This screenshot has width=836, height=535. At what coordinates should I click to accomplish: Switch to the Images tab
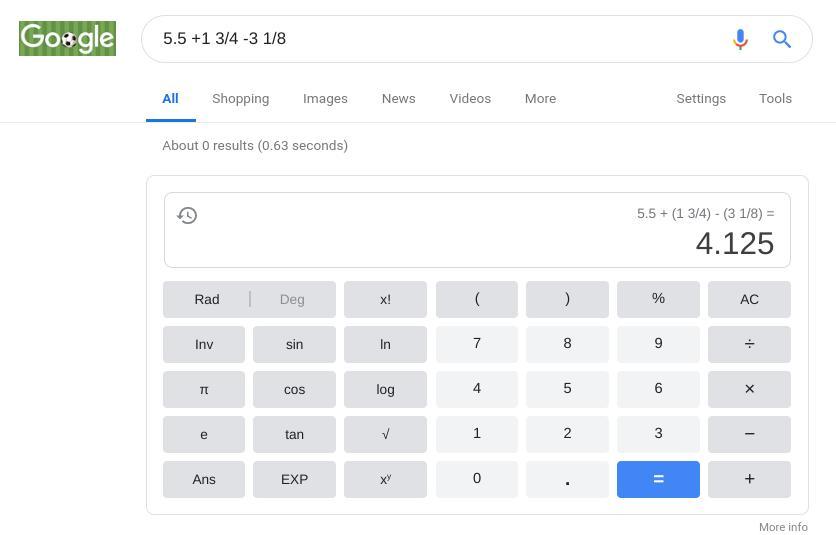coord(325,98)
